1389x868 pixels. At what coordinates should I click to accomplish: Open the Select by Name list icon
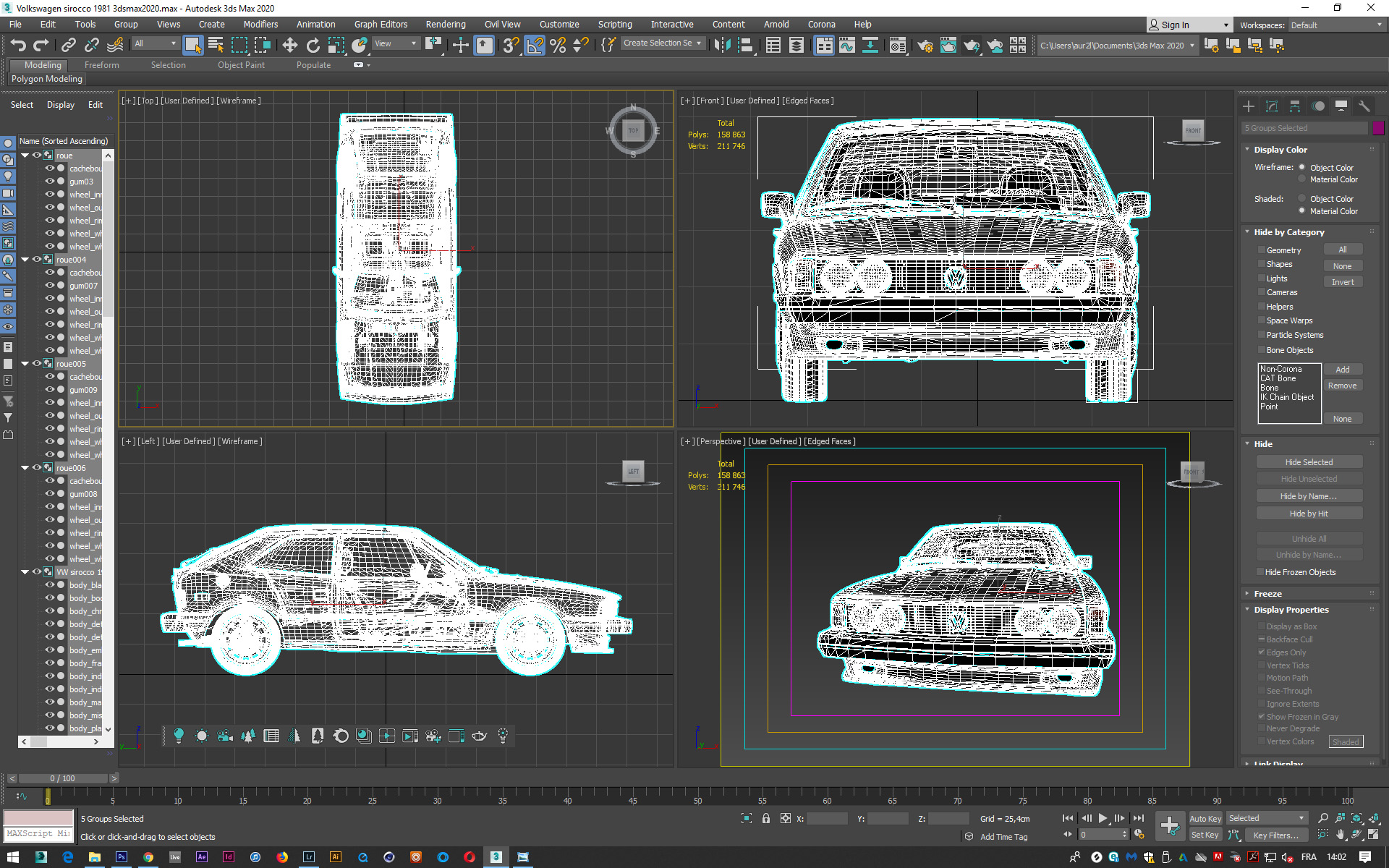click(x=216, y=46)
